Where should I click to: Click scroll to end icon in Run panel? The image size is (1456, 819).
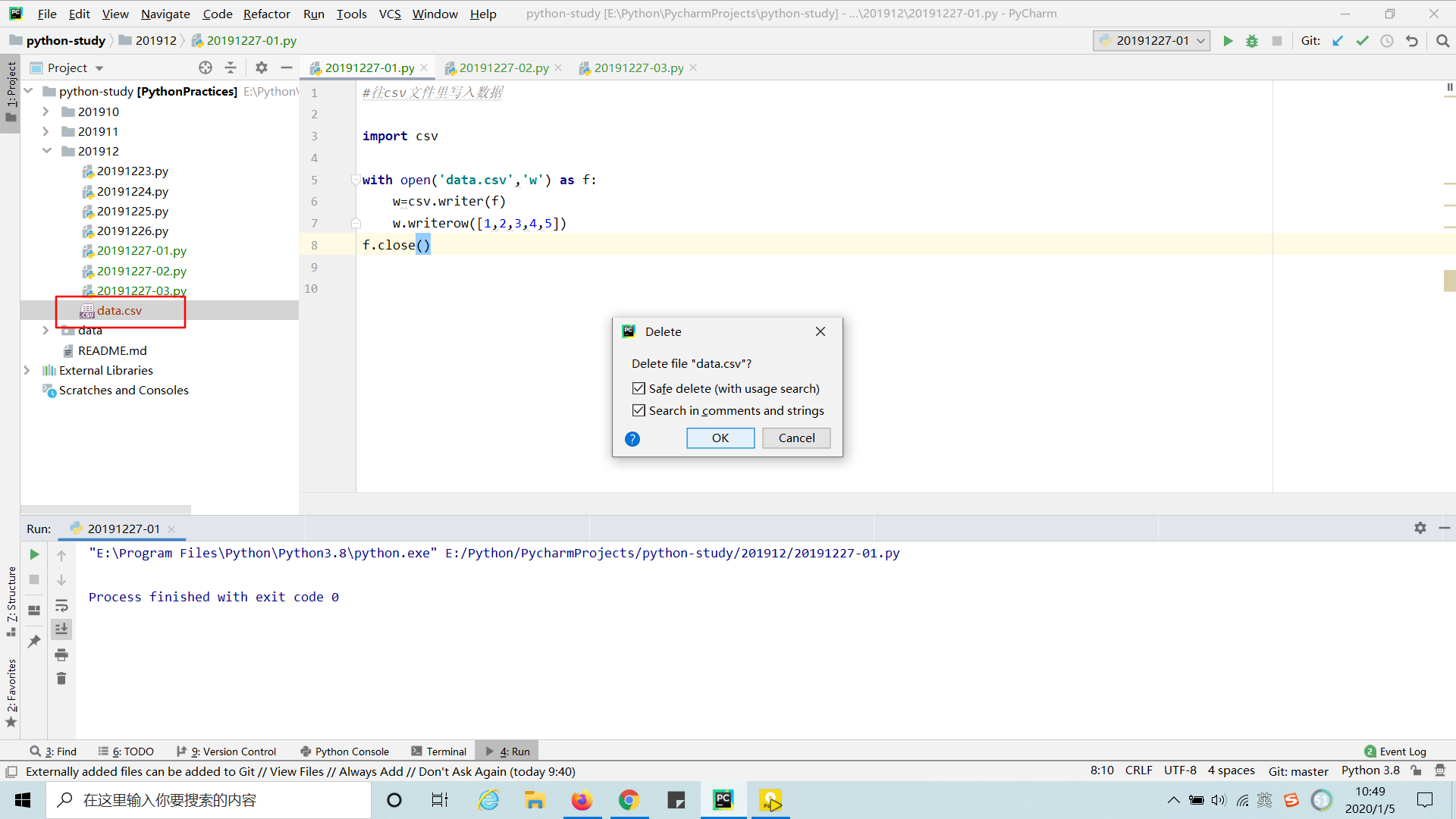click(61, 629)
